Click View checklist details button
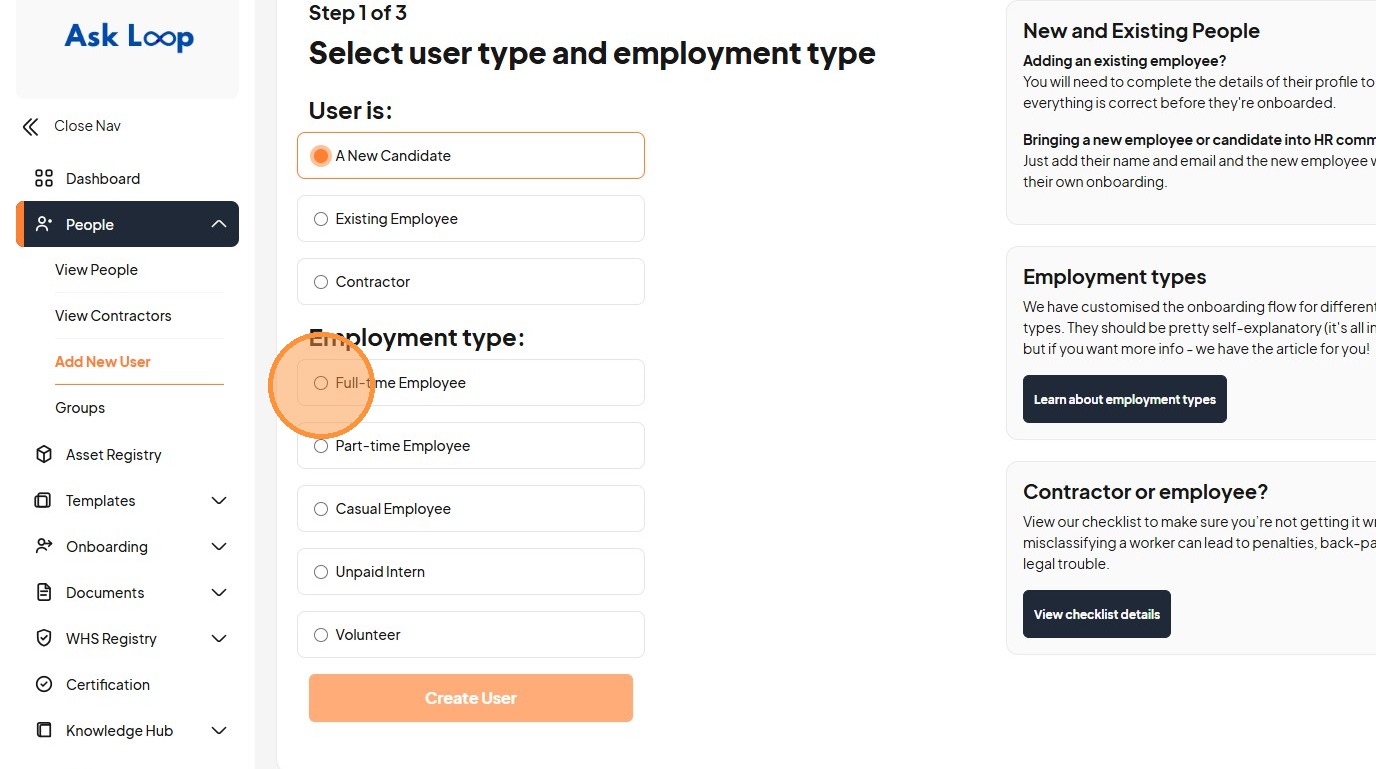 pyautogui.click(x=1096, y=614)
